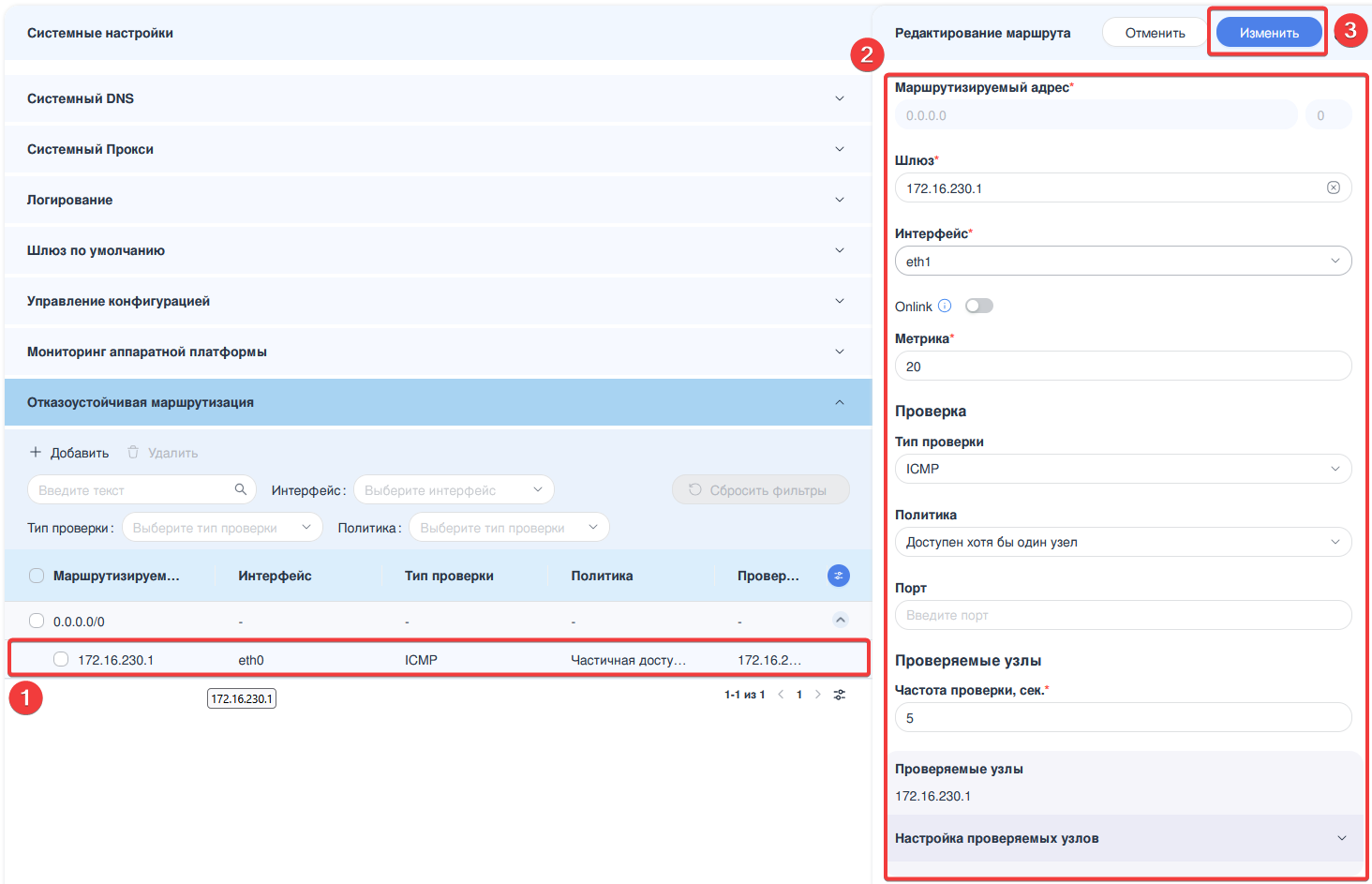Go to next page arrow
Screen dimensions: 1372x884
[818, 695]
